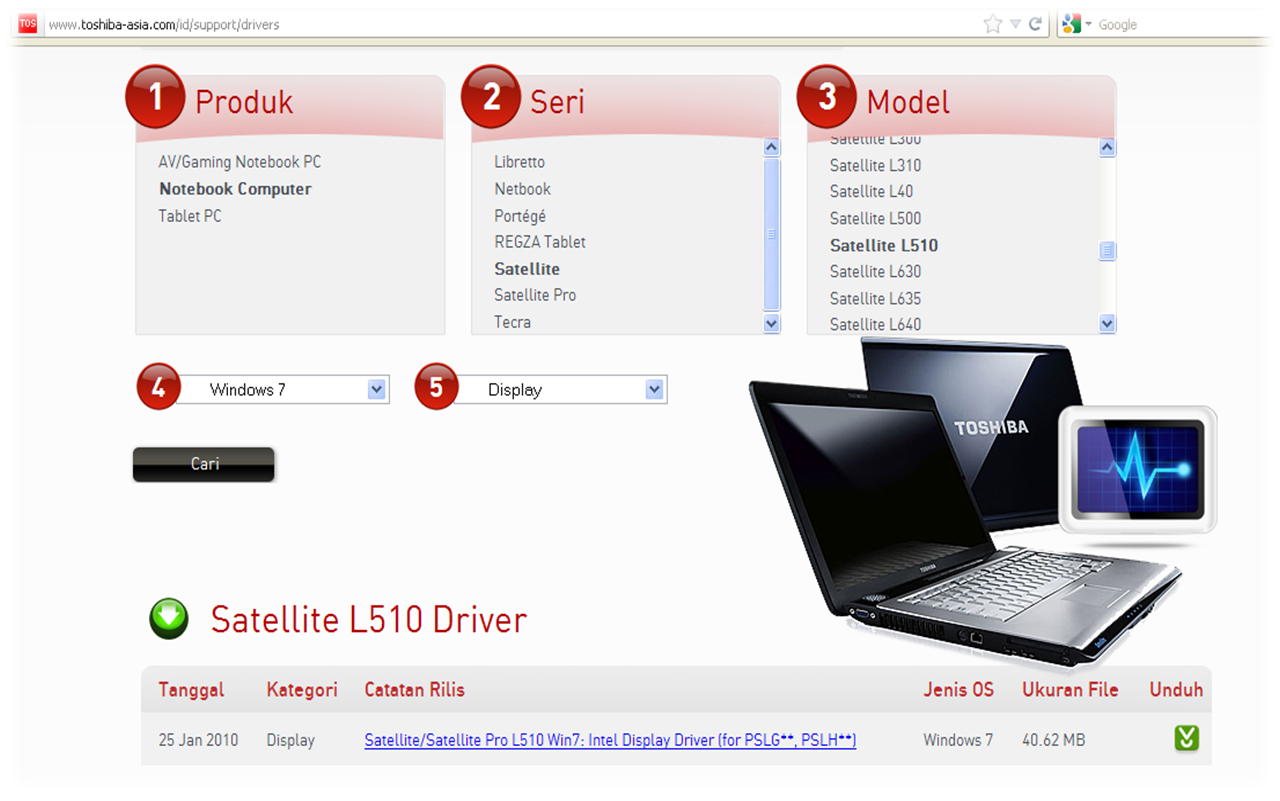The width and height of the screenshot is (1280, 801).
Task: Select Satellite L40 model
Action: pos(871,191)
